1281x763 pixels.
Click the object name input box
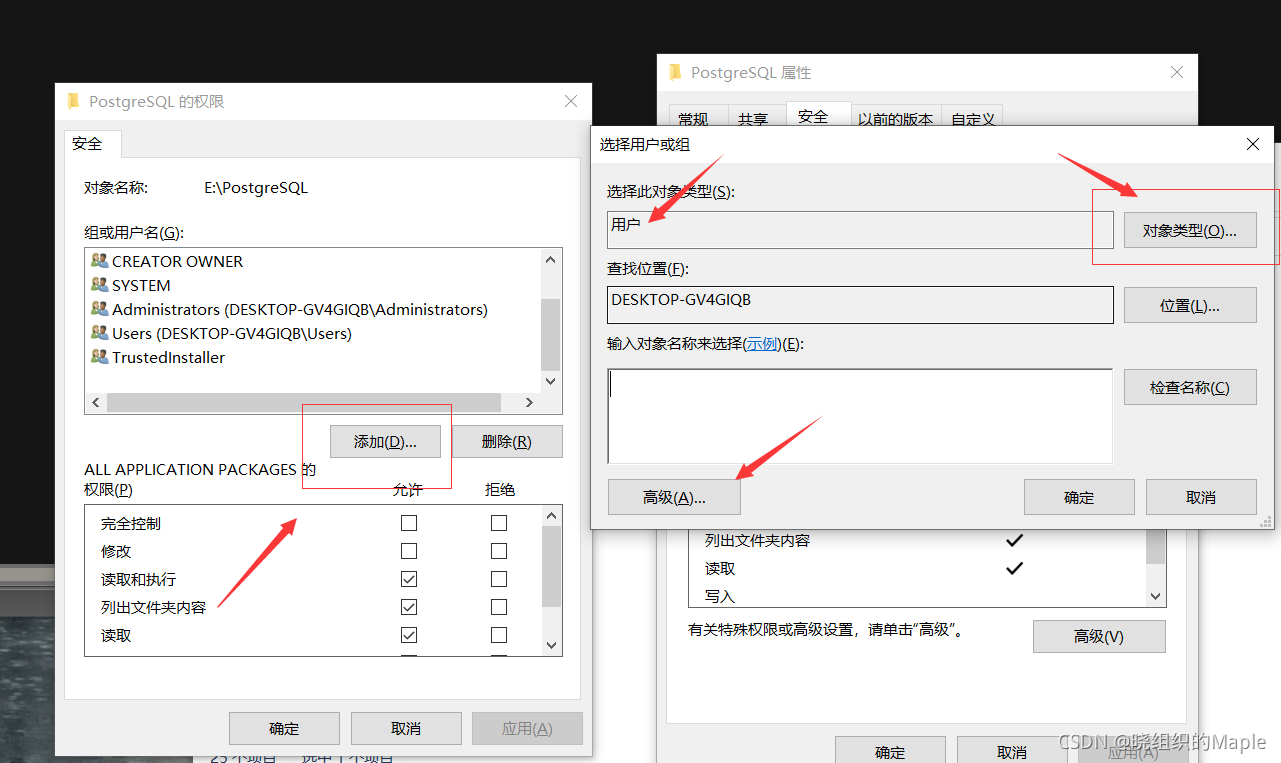point(860,416)
